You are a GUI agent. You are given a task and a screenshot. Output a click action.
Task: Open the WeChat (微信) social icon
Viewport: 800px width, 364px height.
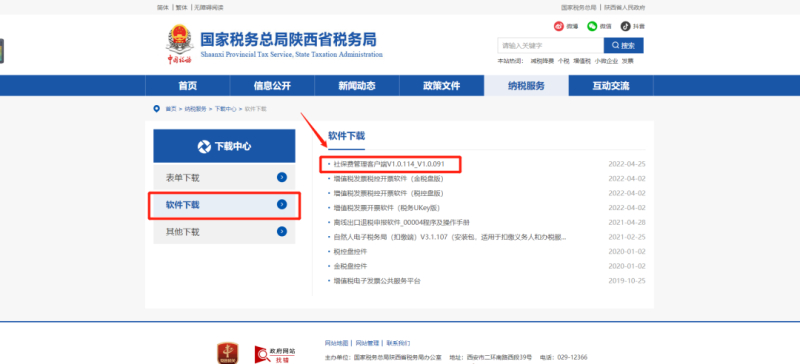pyautogui.click(x=592, y=26)
